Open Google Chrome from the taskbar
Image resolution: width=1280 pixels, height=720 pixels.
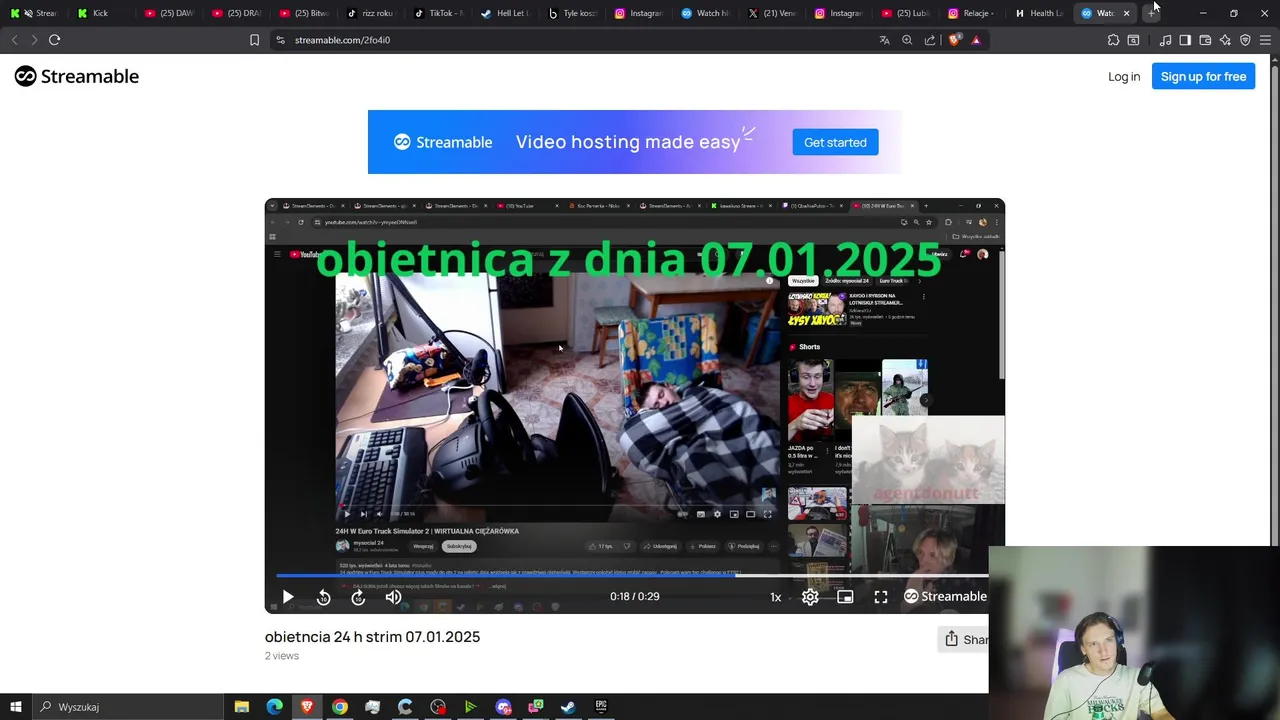tap(340, 707)
